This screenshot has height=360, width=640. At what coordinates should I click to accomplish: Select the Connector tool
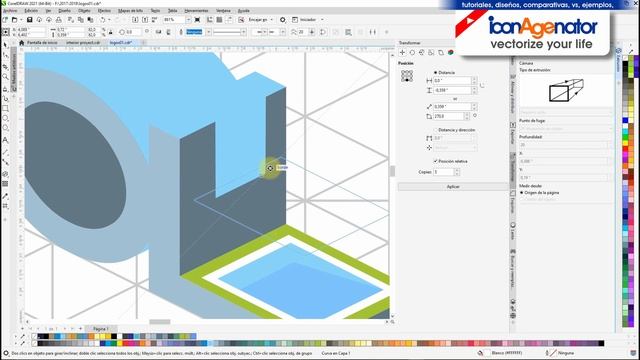[5, 162]
